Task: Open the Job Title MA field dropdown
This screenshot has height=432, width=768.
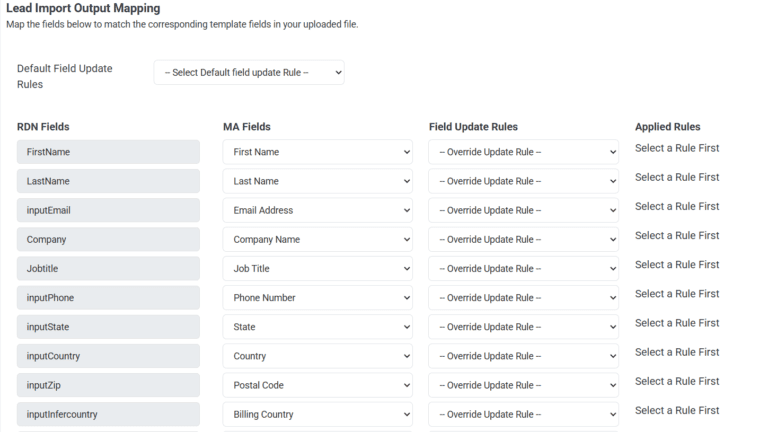Action: click(317, 269)
